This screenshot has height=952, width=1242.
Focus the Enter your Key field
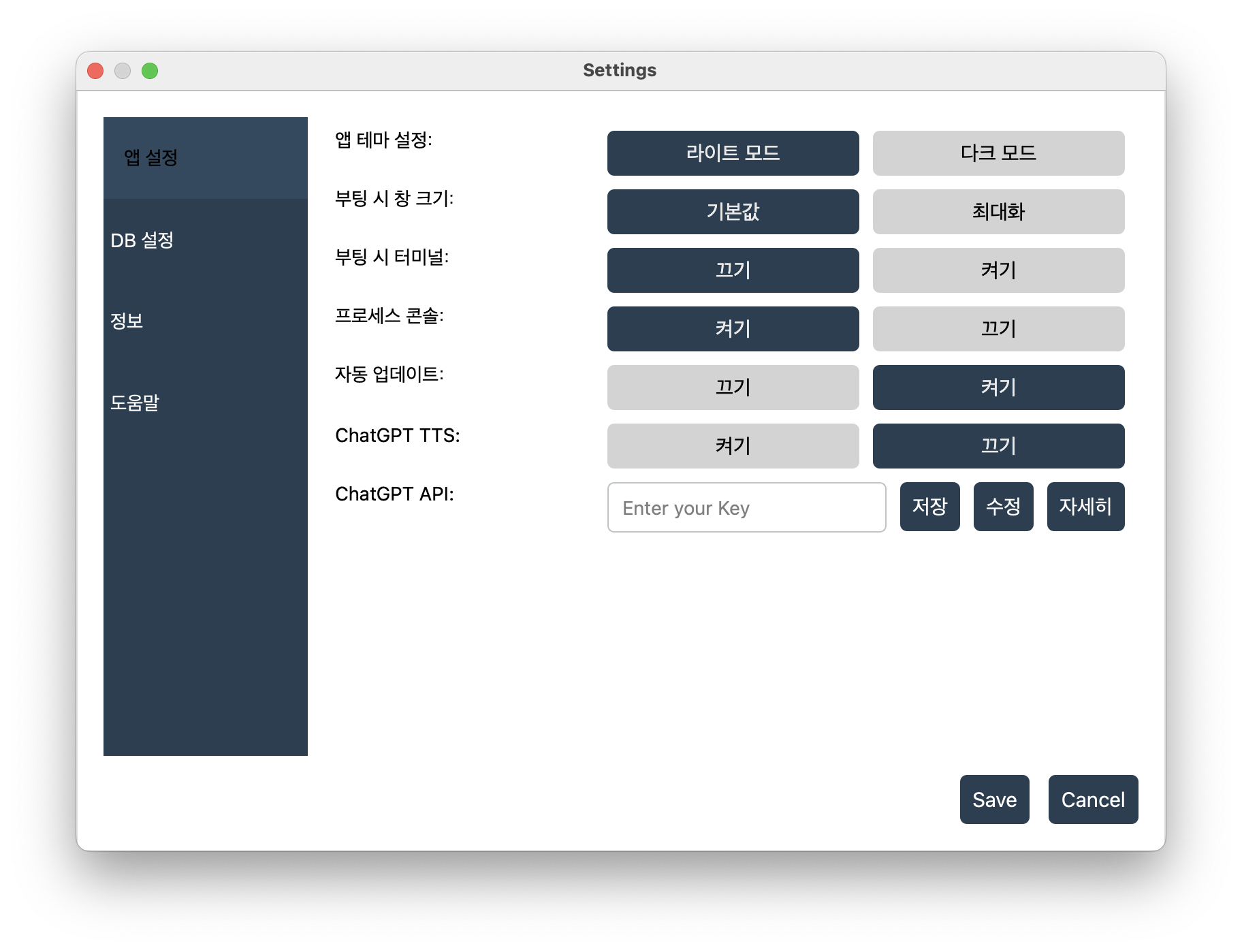pos(746,507)
